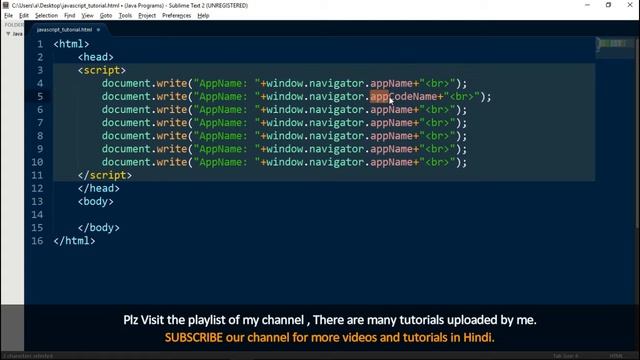The image size is (640, 360).
Task: Restore down the Sublime Text window
Action: 609,5
